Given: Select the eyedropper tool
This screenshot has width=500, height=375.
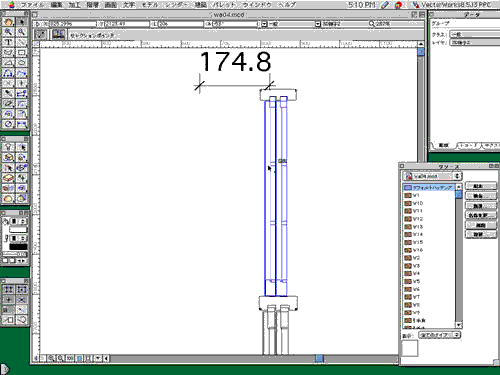Looking at the screenshot, I should [8, 94].
